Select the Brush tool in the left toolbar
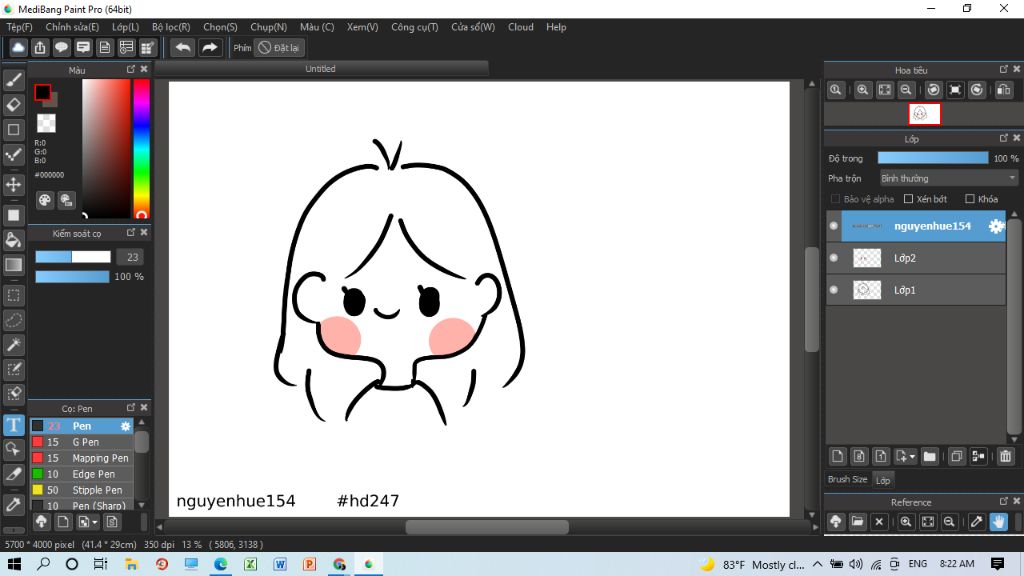Image resolution: width=1024 pixels, height=576 pixels. pyautogui.click(x=14, y=80)
